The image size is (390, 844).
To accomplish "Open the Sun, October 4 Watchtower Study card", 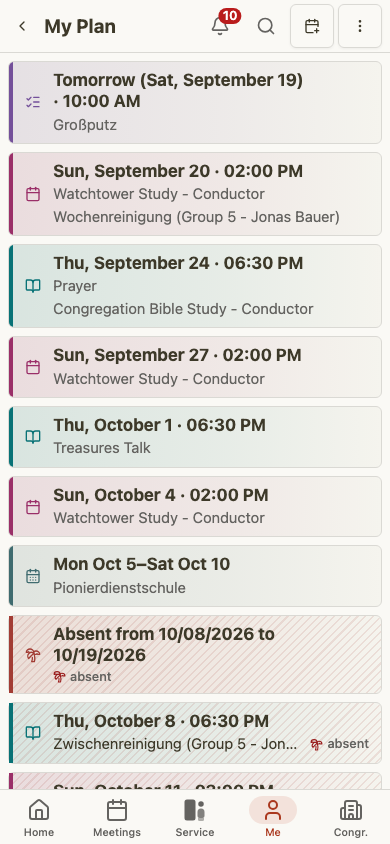I will coord(195,507).
